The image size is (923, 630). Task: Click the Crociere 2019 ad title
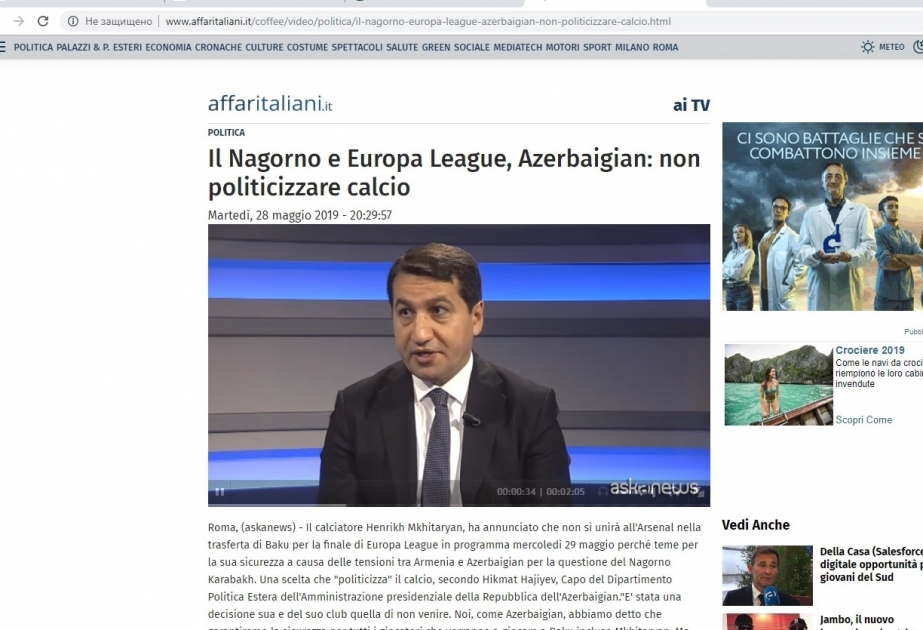[x=869, y=350]
